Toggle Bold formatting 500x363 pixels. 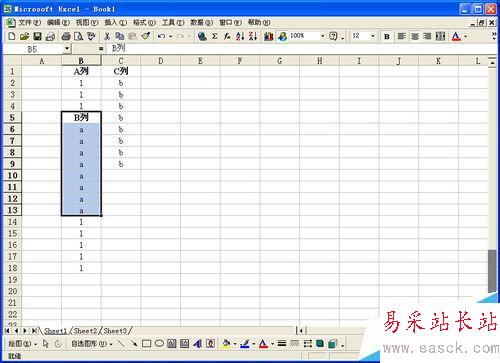point(387,36)
